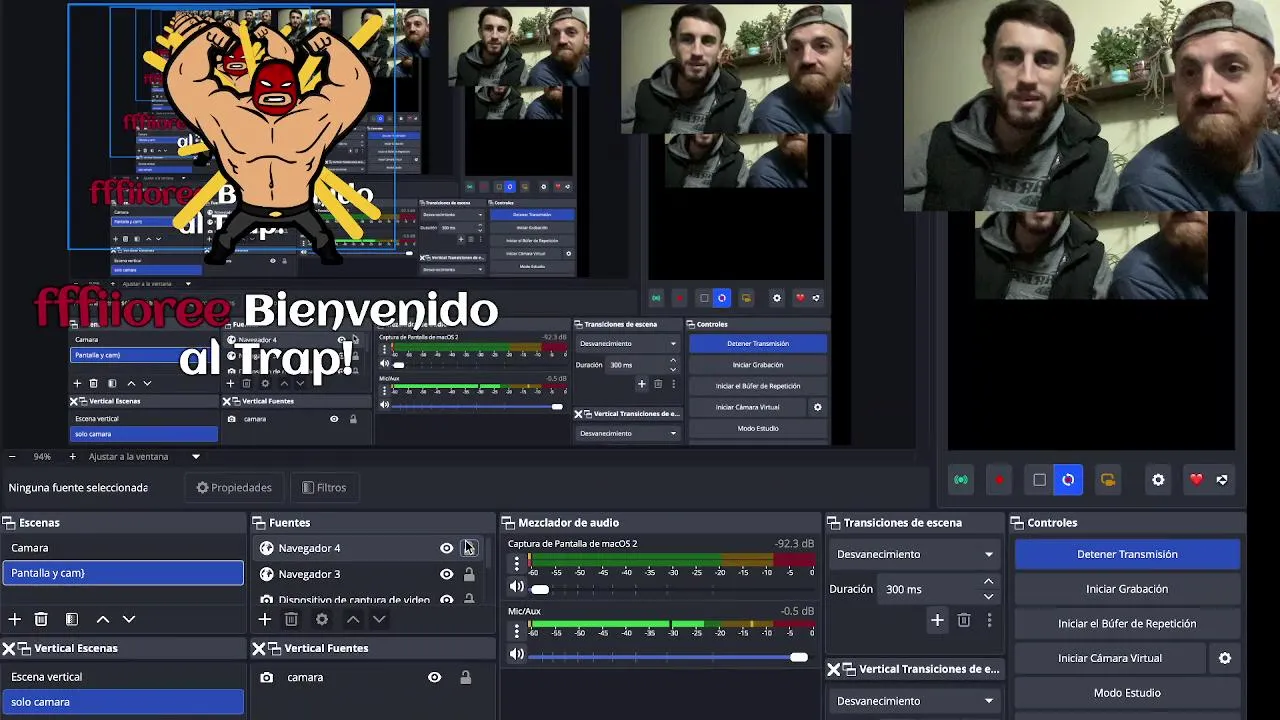The image size is (1280, 720).
Task: Zoom in preview with plus icon
Action: click(x=72, y=456)
